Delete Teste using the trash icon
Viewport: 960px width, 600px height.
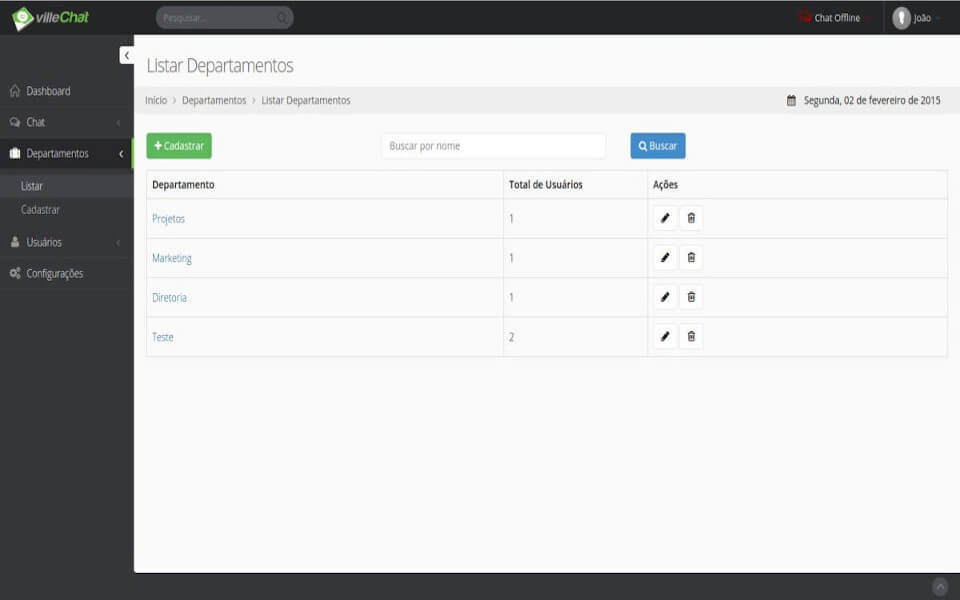click(x=691, y=336)
